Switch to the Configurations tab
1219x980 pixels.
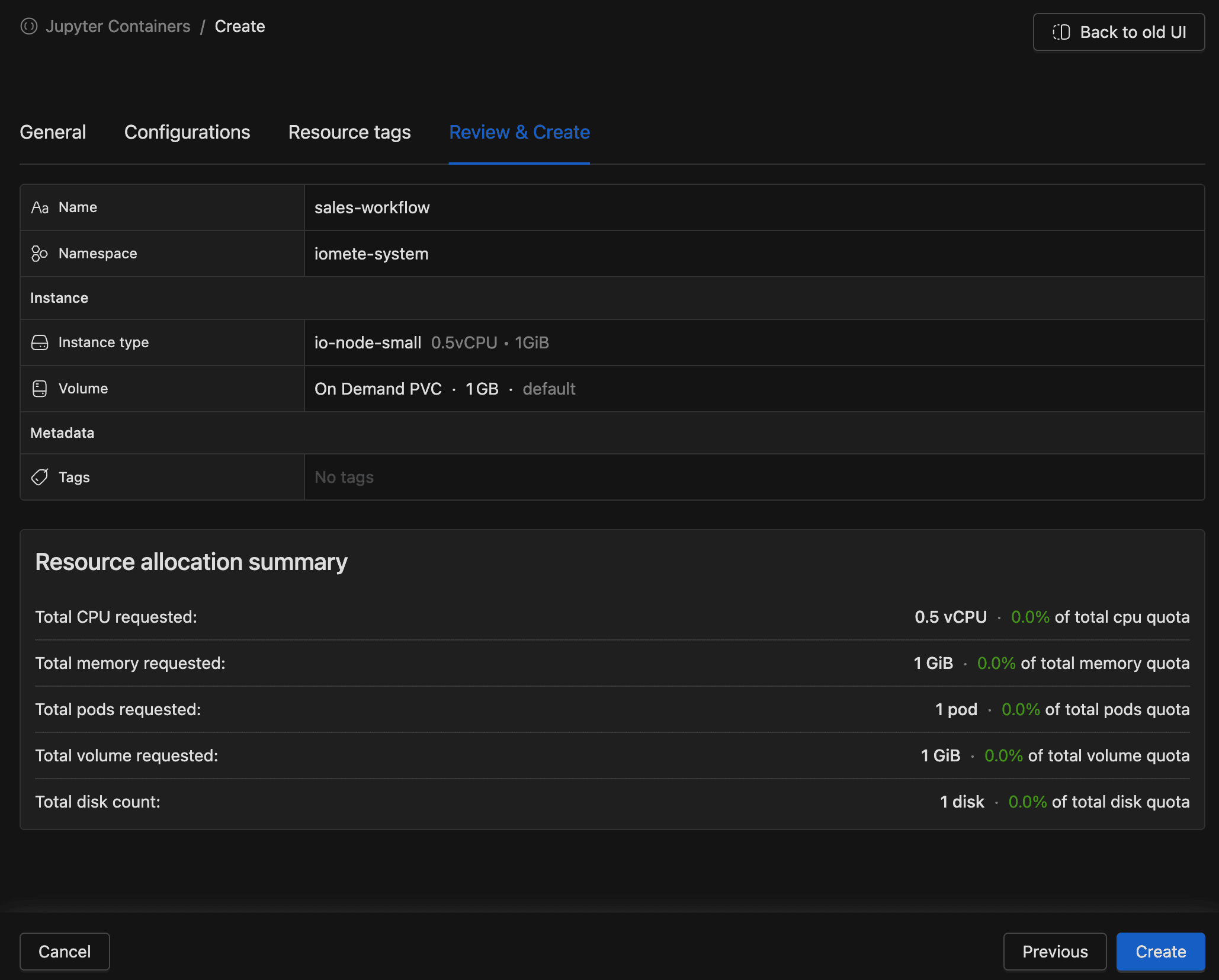tap(187, 132)
